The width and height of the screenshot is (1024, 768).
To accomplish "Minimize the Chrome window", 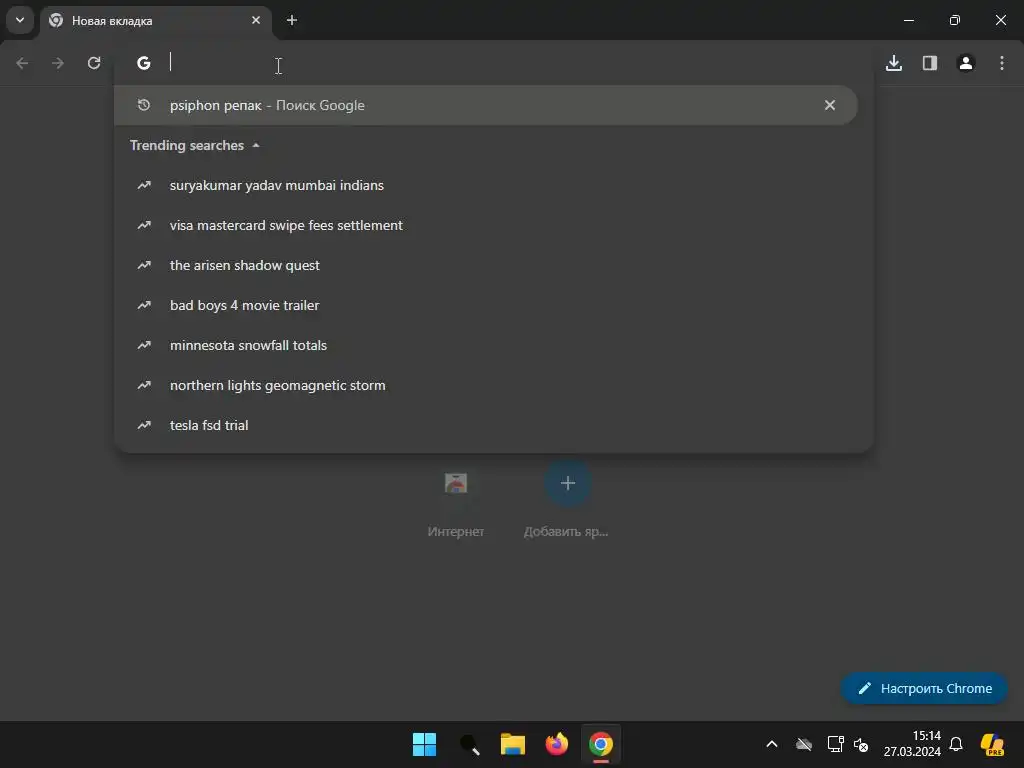I will point(908,20).
